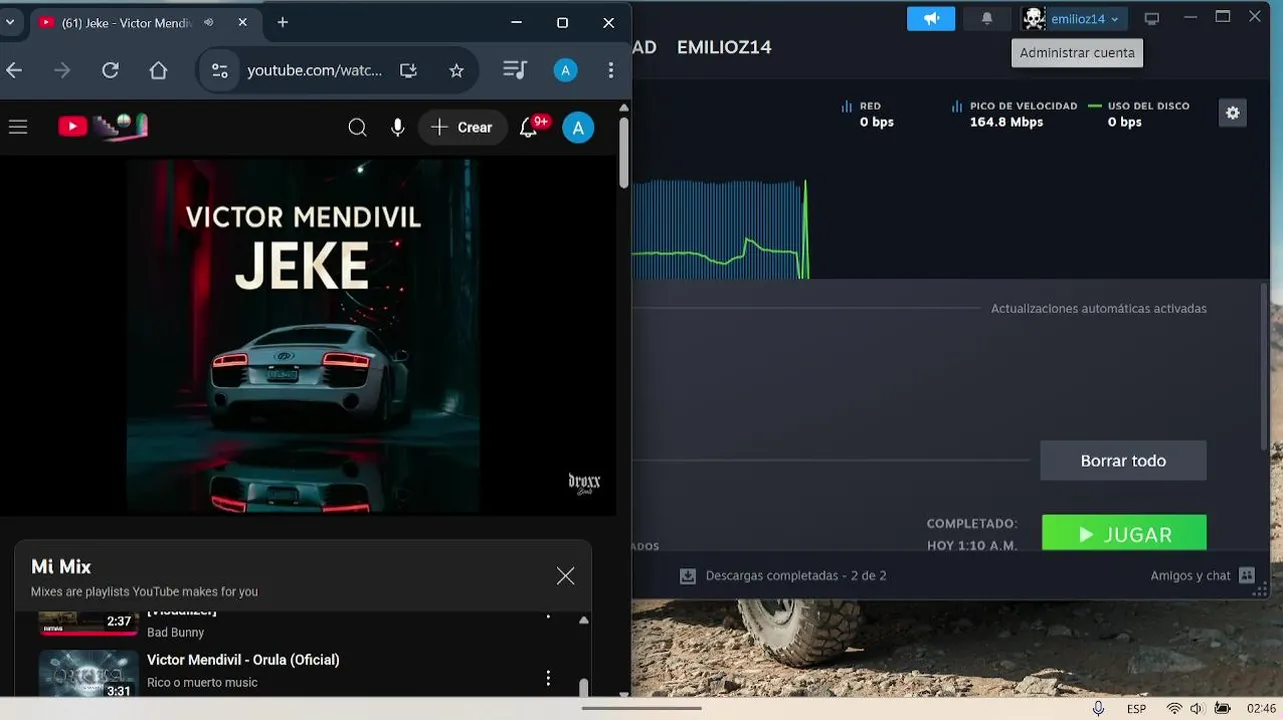Click the green JUGAR button
The height and width of the screenshot is (720, 1283).
pyautogui.click(x=1124, y=533)
